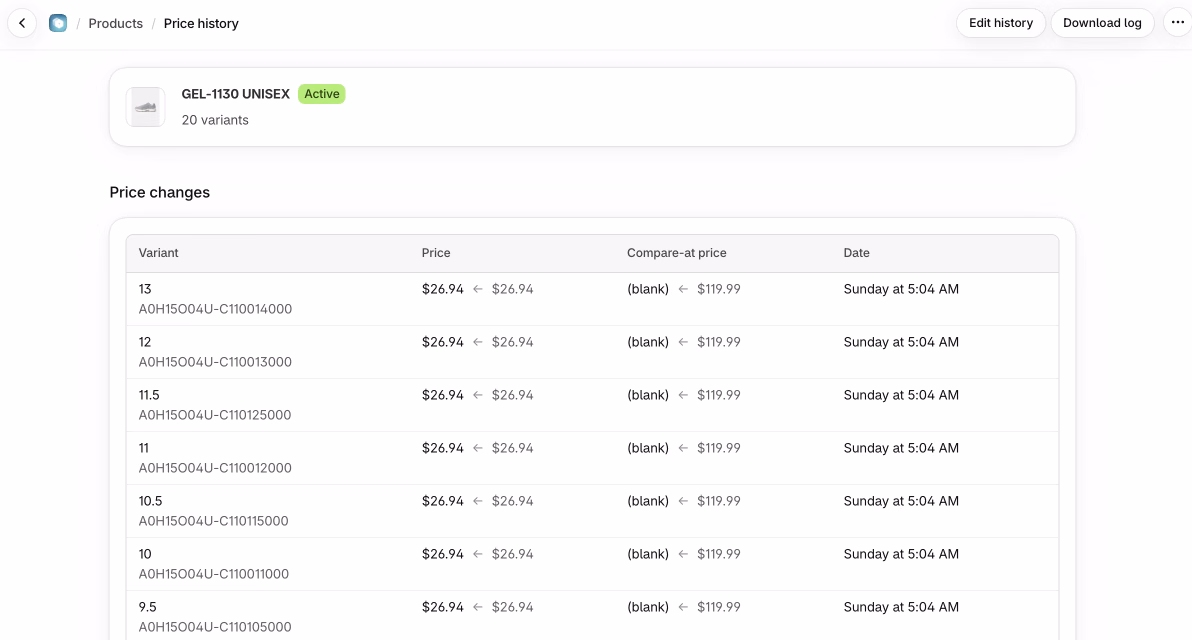
Task: Open the app logo icon in breadcrumb
Action: tap(58, 24)
